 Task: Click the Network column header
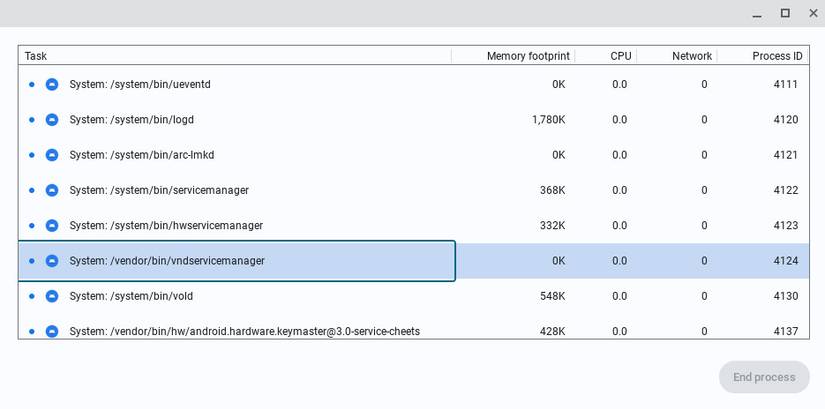pyautogui.click(x=691, y=56)
